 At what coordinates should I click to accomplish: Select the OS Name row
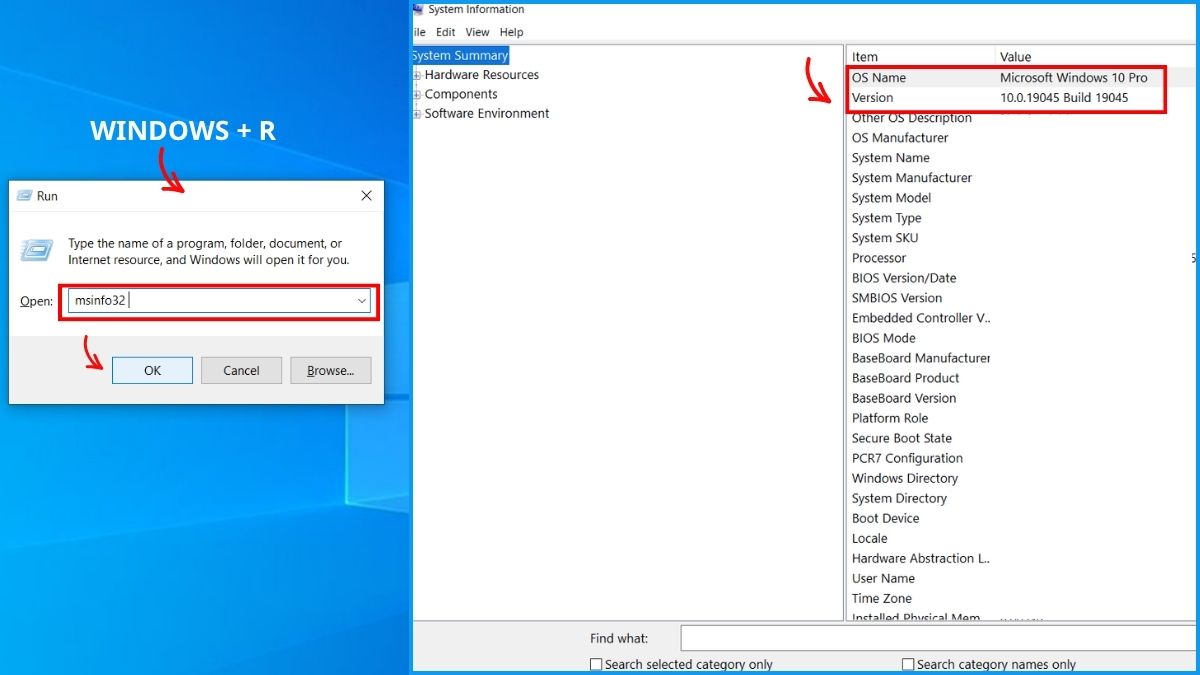(1022, 77)
